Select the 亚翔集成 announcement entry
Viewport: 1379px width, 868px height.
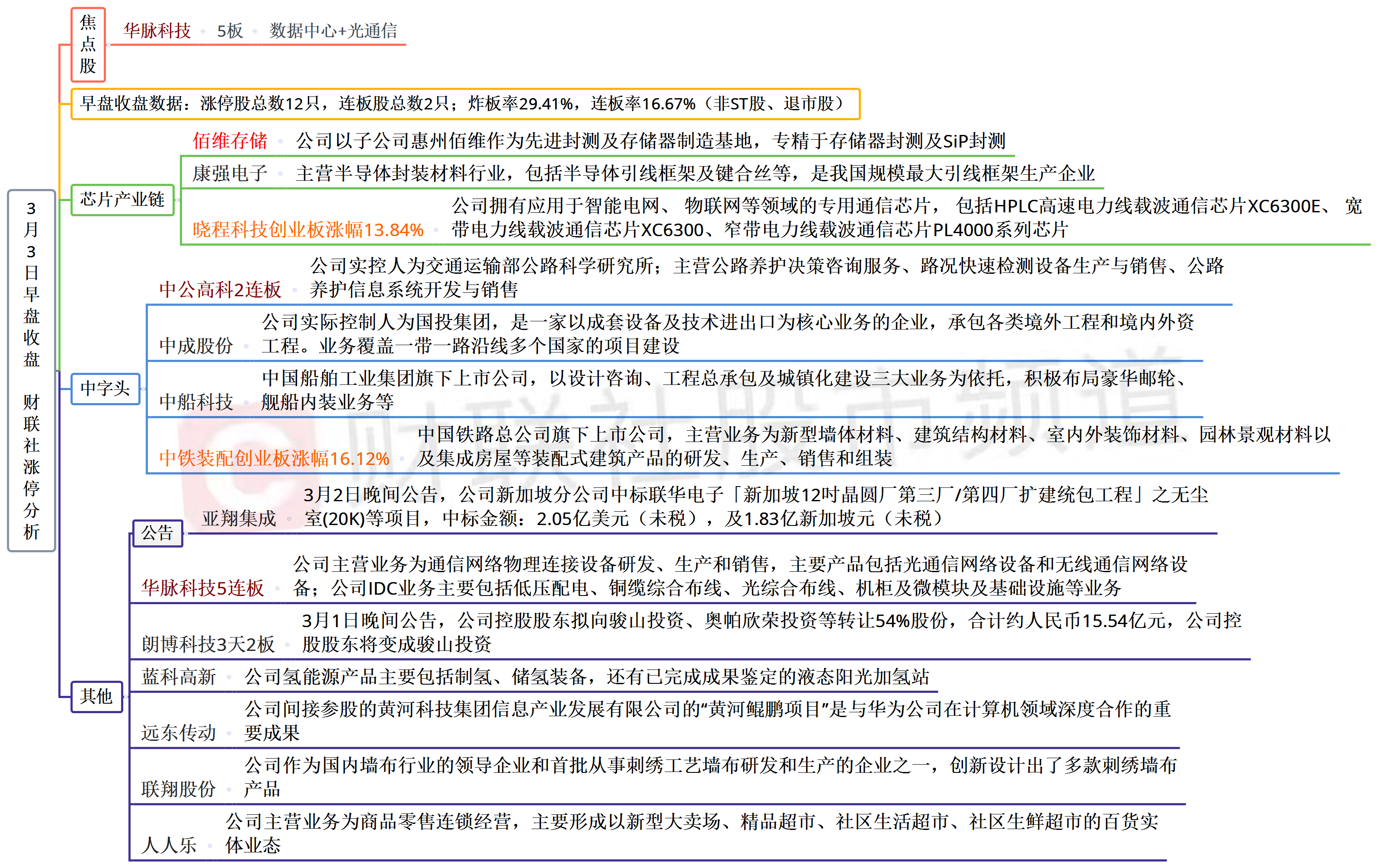pyautogui.click(x=239, y=519)
